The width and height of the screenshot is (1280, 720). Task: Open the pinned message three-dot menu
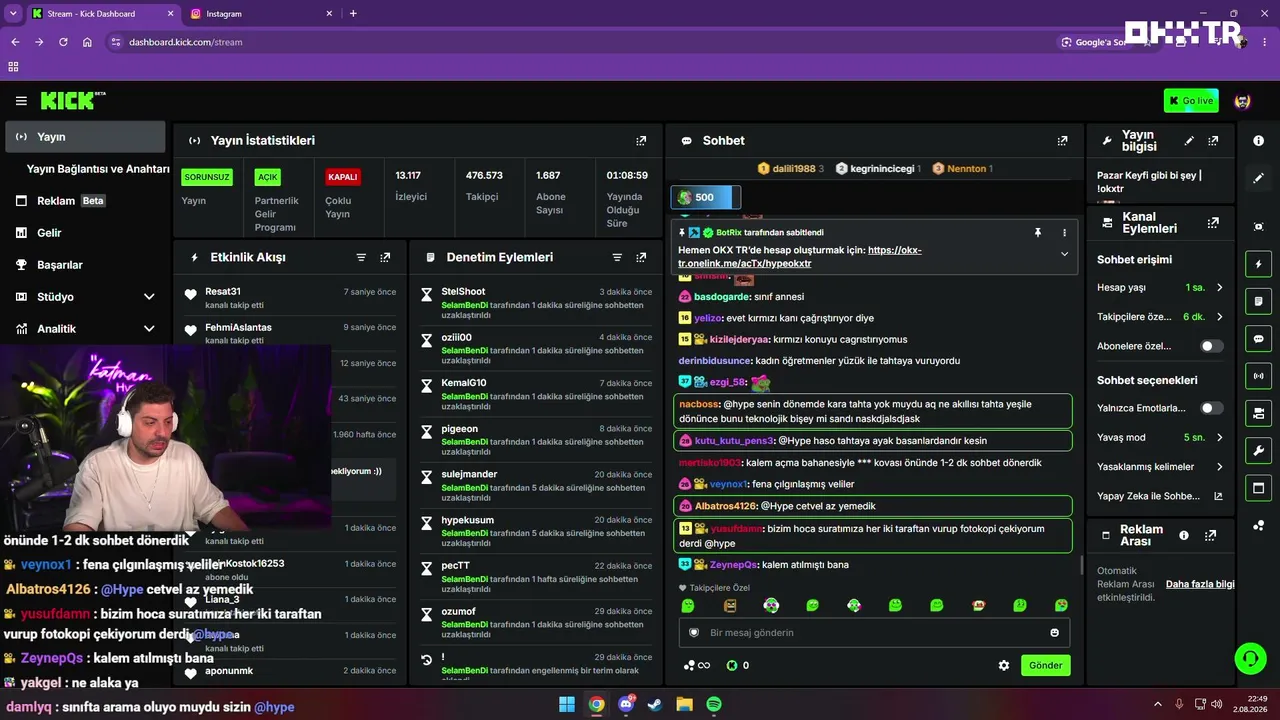(1064, 232)
